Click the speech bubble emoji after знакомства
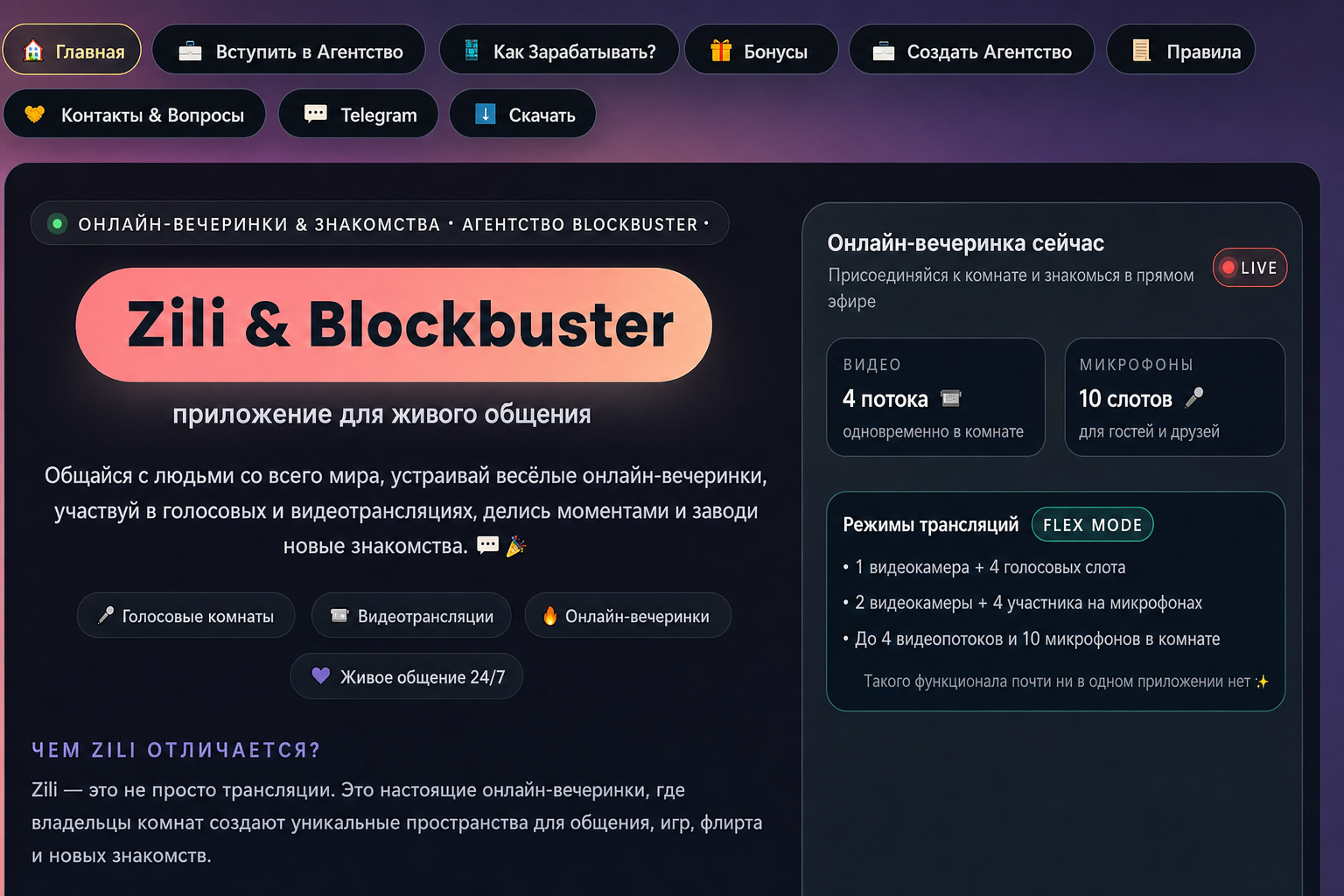1344x896 pixels. [488, 545]
